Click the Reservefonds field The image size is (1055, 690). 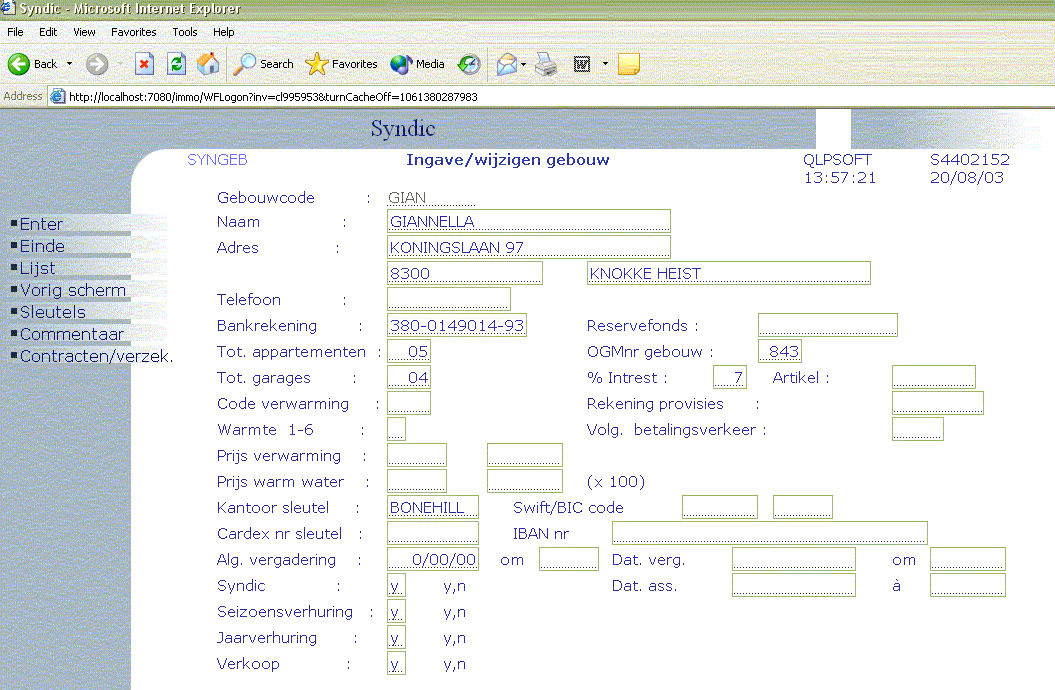[828, 325]
